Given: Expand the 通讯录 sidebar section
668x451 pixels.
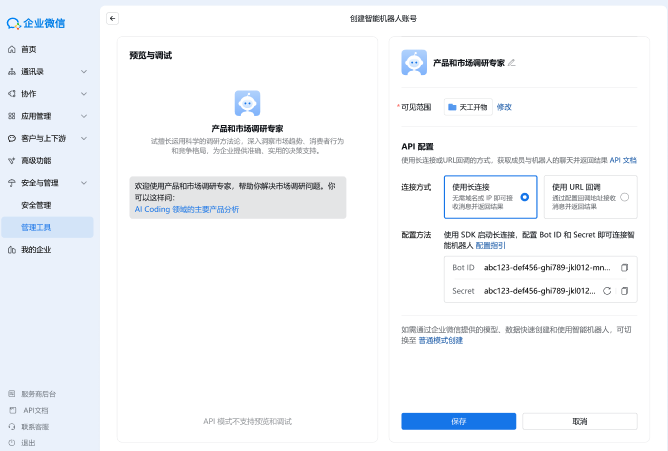Looking at the screenshot, I should (x=48, y=71).
